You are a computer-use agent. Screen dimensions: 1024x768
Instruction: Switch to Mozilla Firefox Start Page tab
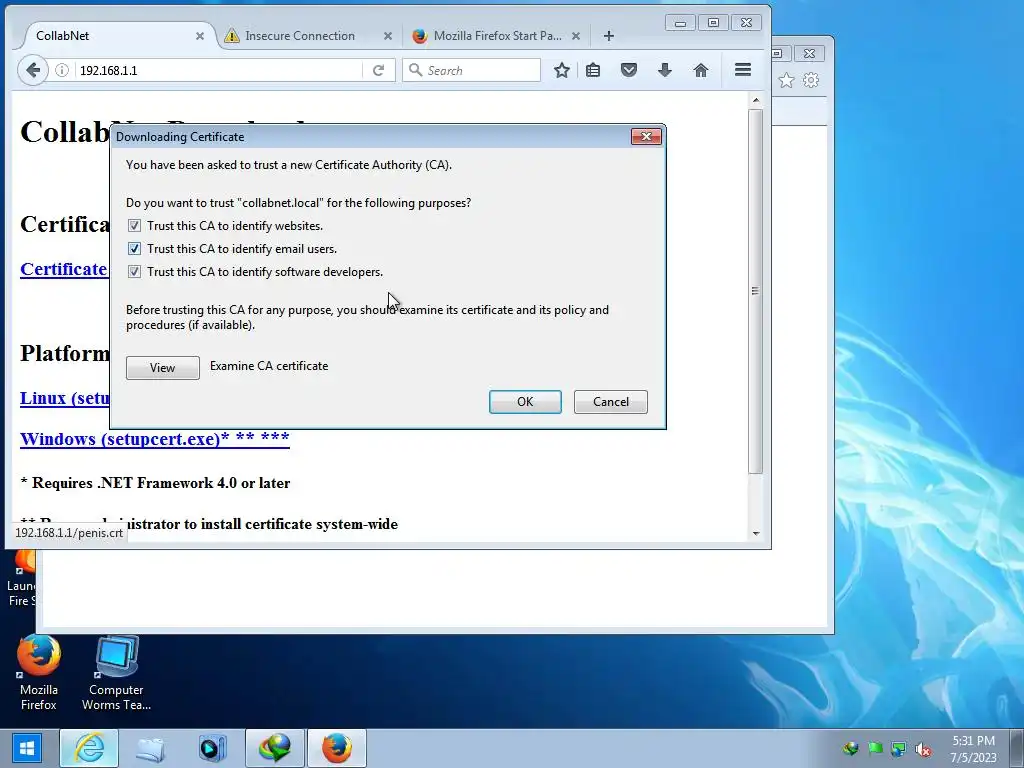click(496, 36)
